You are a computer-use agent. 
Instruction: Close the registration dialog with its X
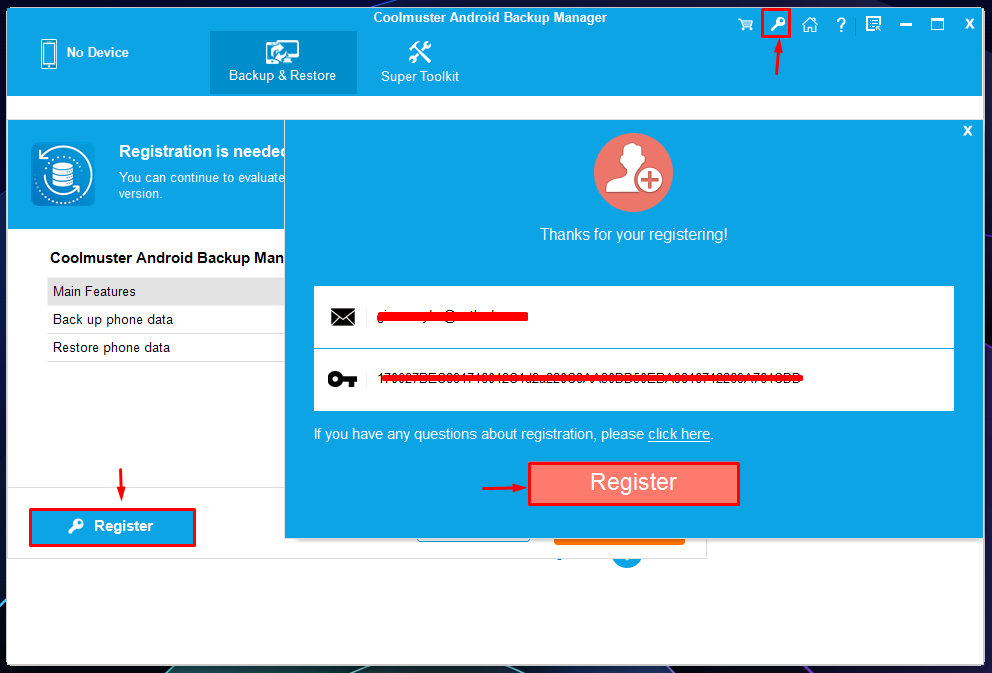click(x=967, y=131)
